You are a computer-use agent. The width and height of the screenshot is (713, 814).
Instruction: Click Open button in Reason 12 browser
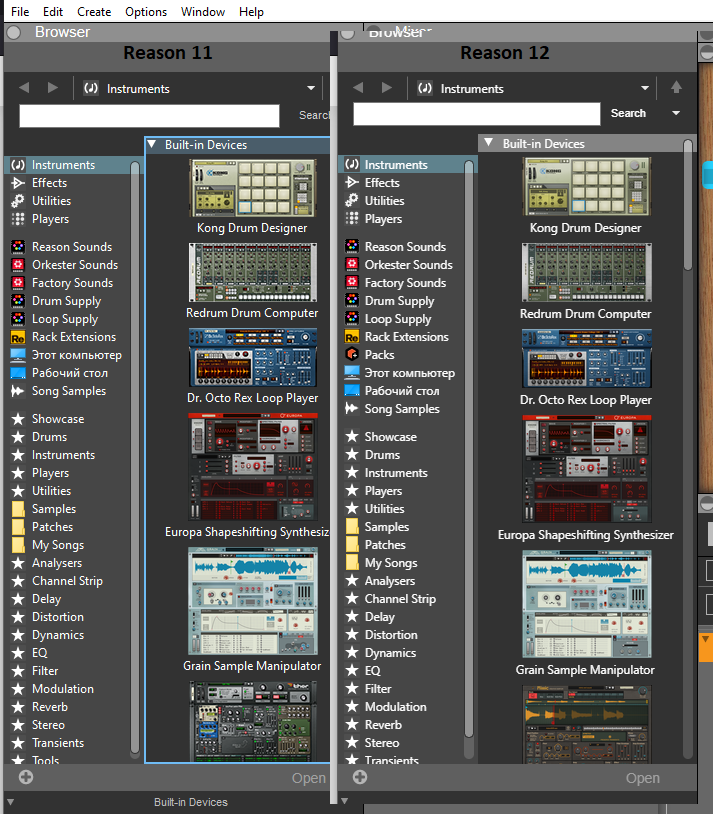point(642,778)
